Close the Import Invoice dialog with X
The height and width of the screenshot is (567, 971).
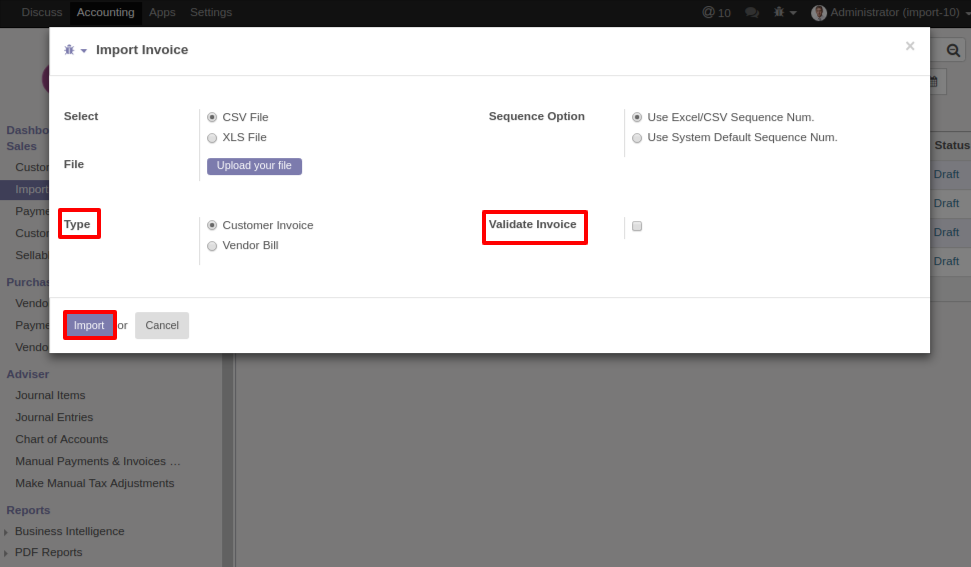click(909, 46)
